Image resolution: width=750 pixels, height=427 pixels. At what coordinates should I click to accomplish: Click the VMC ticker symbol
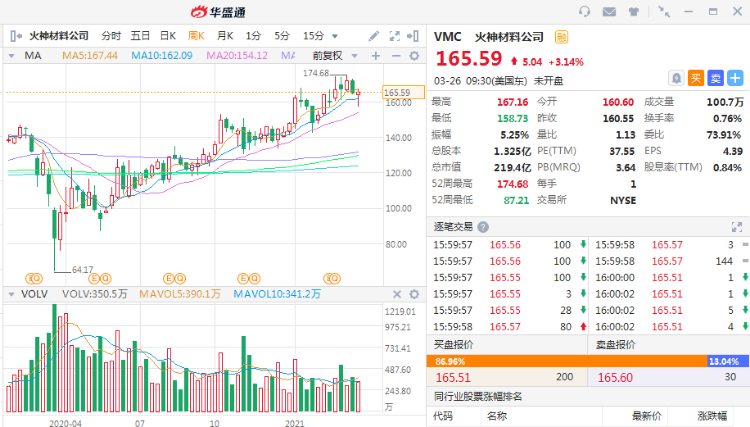pyautogui.click(x=448, y=37)
